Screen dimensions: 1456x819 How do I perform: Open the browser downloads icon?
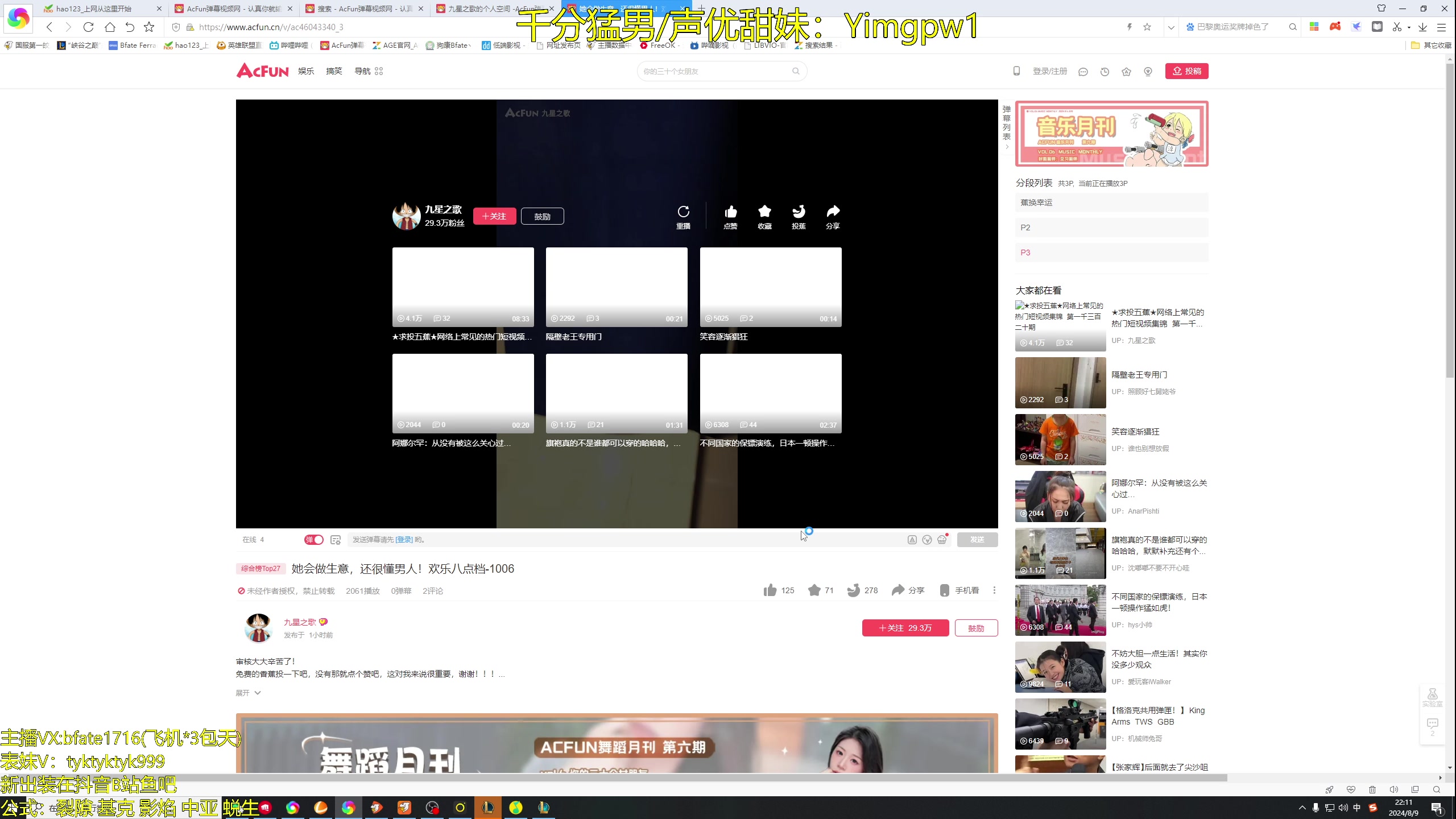[1422, 27]
